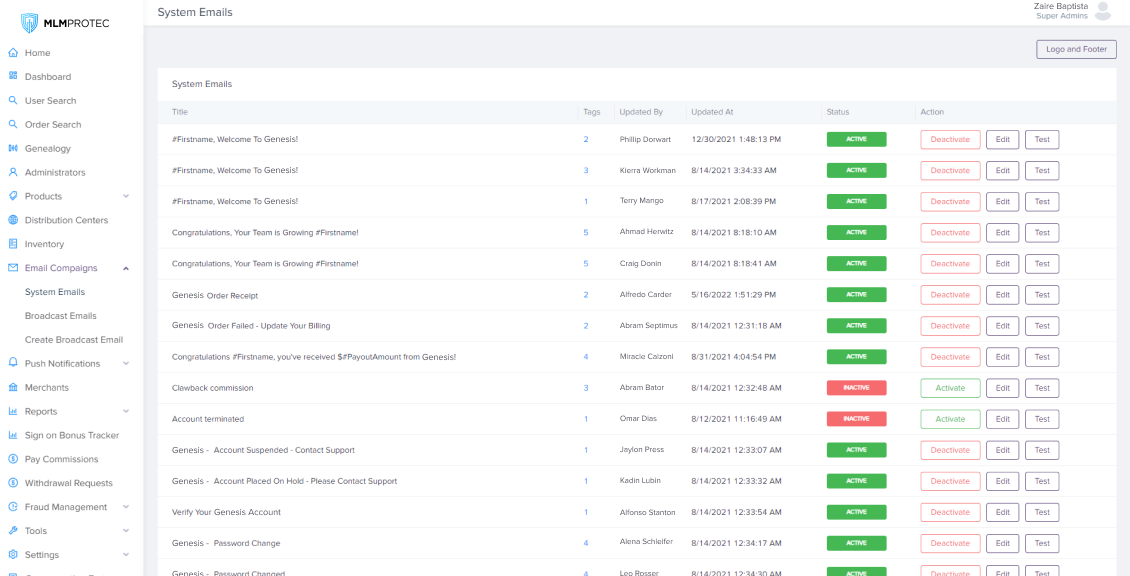The image size is (1130, 576).
Task: Click the INACTIVE status badge for Clawback commission
Action: tap(856, 388)
